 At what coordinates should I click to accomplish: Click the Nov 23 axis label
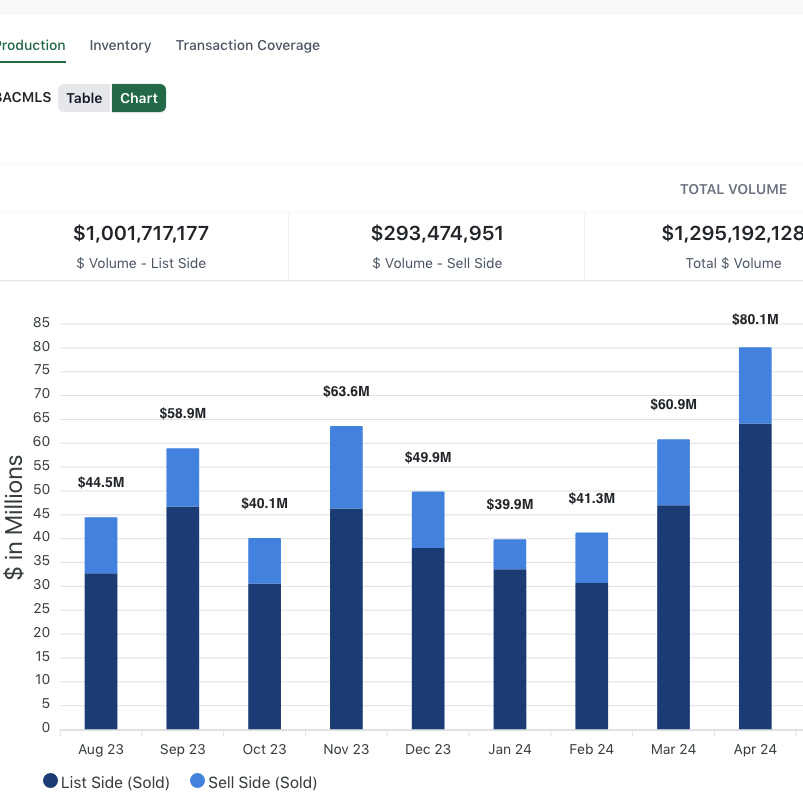coord(346,749)
